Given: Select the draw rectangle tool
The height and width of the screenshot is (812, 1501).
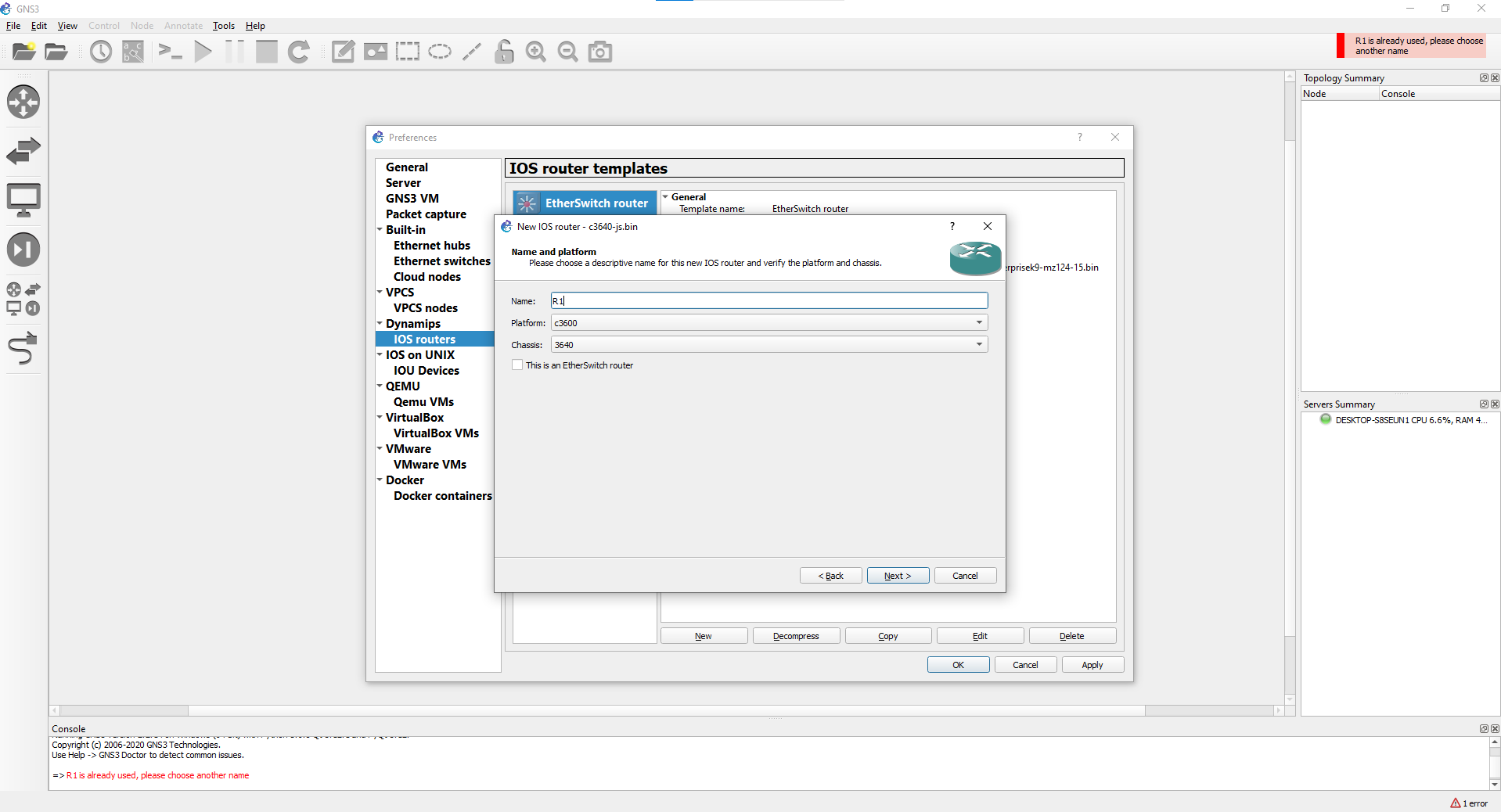Looking at the screenshot, I should [x=407, y=52].
